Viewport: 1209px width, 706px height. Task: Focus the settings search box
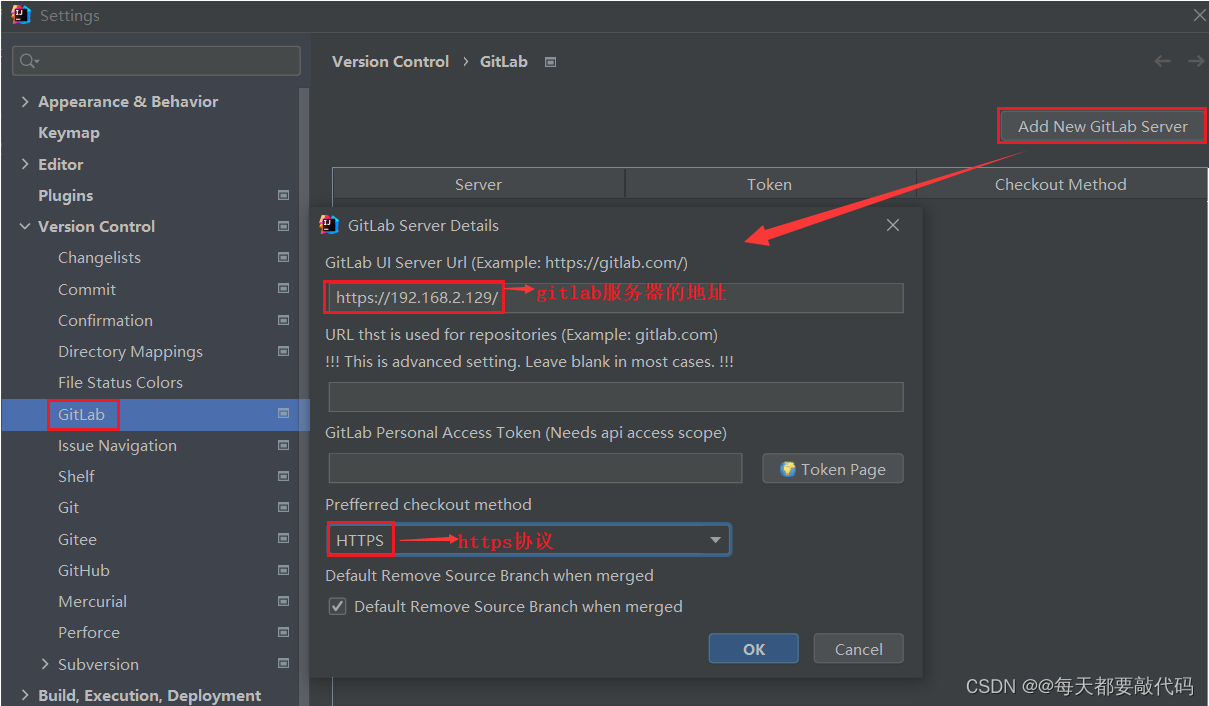click(157, 61)
